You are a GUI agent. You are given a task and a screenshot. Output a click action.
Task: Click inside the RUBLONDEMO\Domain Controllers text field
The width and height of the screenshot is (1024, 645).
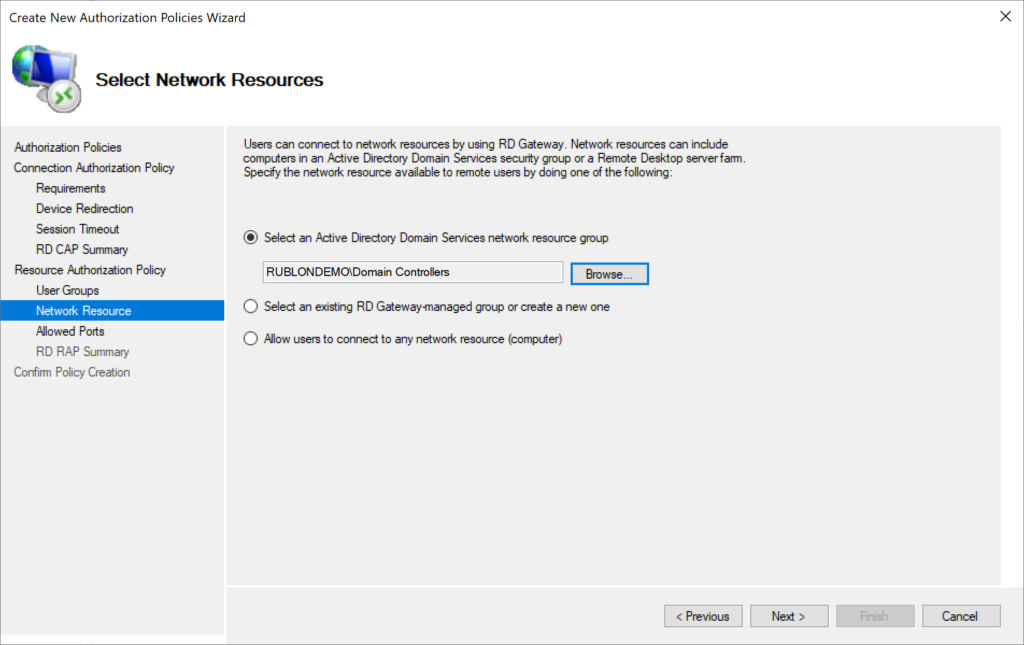pos(412,271)
